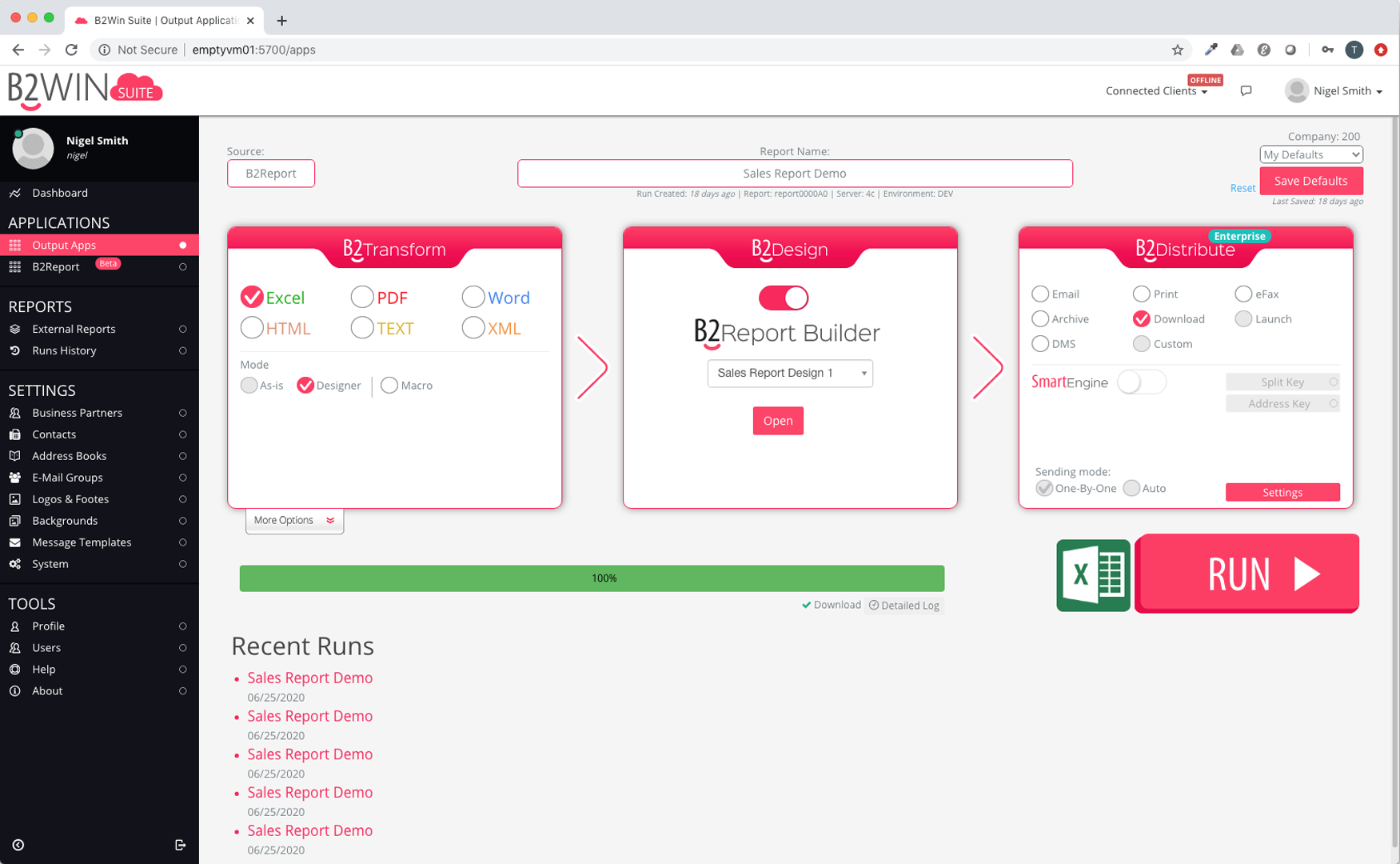This screenshot has height=864, width=1400.
Task: Click the B2Report source field
Action: click(271, 174)
